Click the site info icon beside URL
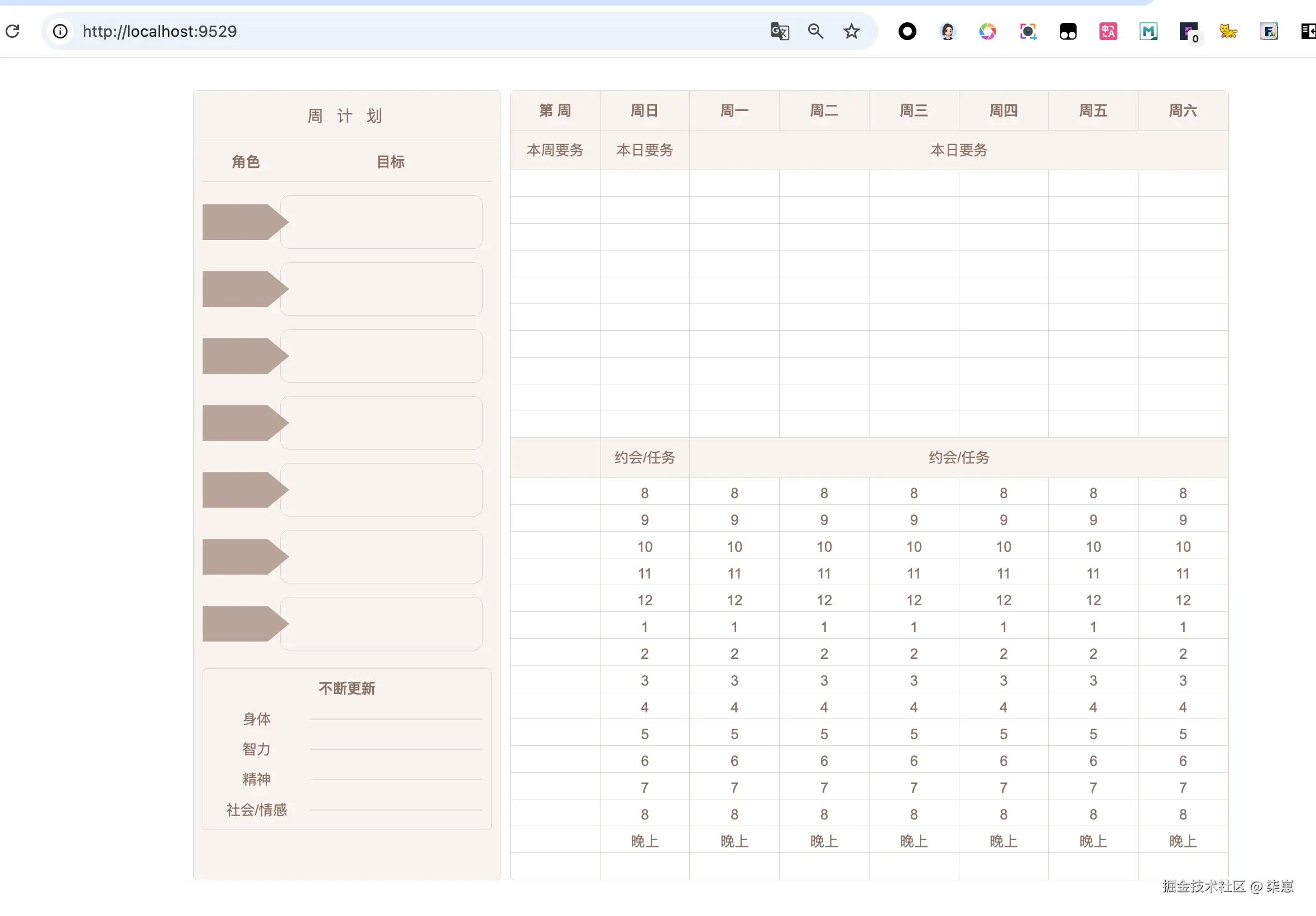 point(60,31)
